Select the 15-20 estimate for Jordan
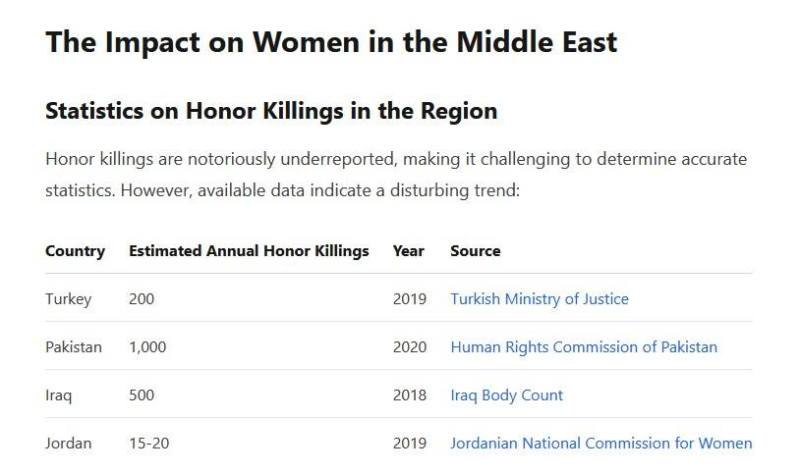Screen dimensions: 800x473 149,443
